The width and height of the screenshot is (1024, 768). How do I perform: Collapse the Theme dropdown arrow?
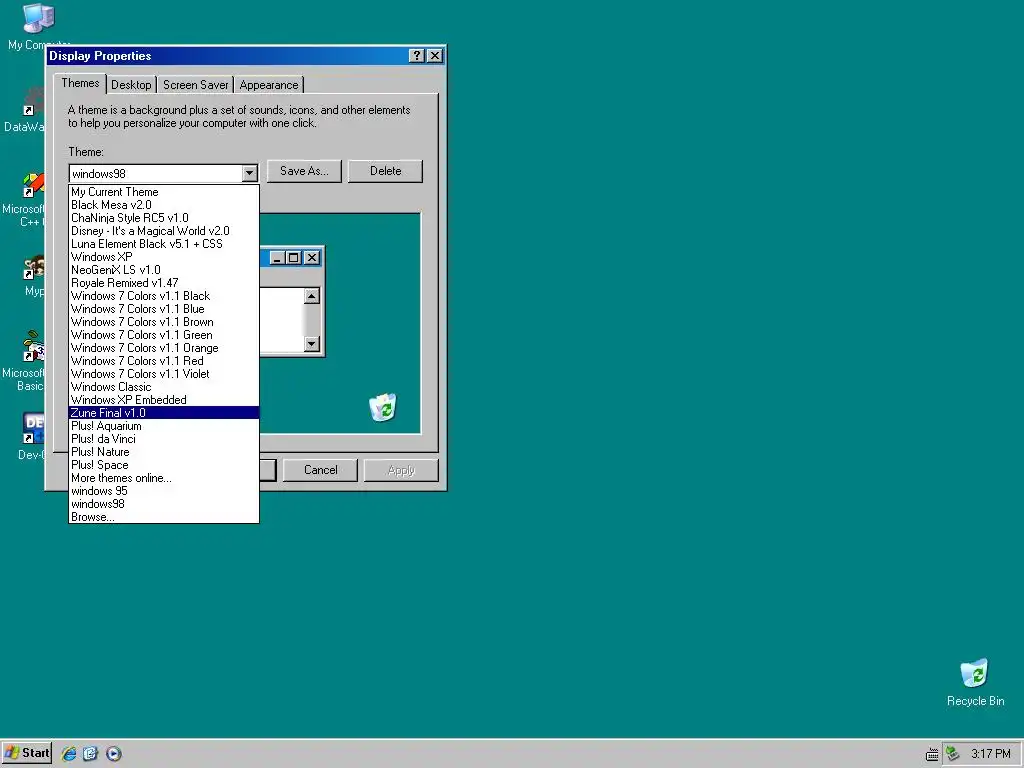pyautogui.click(x=249, y=174)
